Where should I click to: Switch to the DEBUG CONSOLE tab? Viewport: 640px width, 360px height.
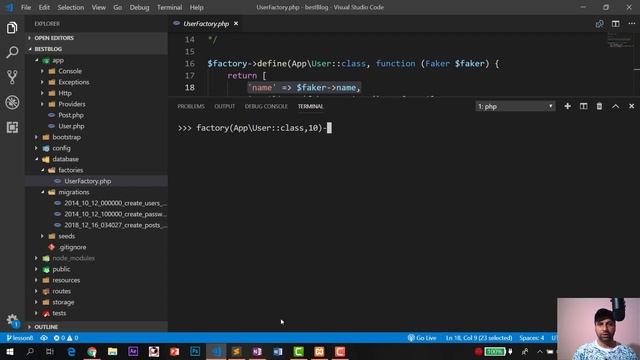click(x=266, y=107)
